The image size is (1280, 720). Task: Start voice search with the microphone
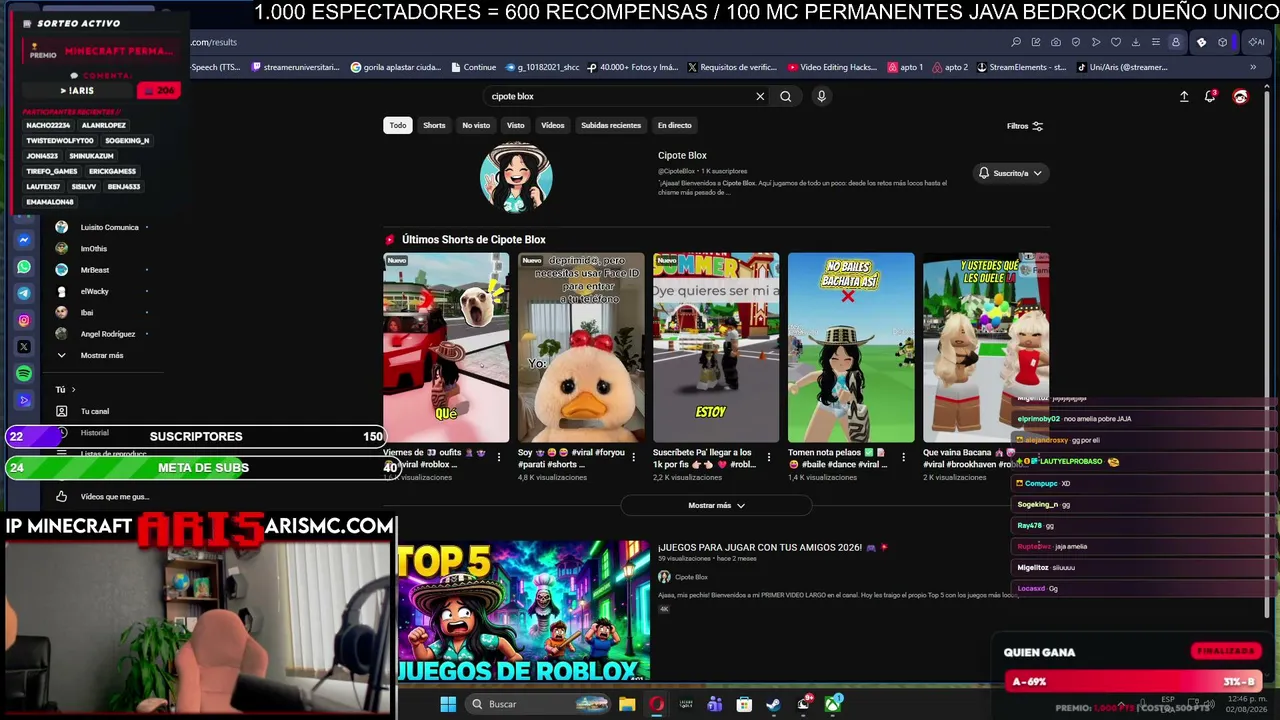(821, 96)
